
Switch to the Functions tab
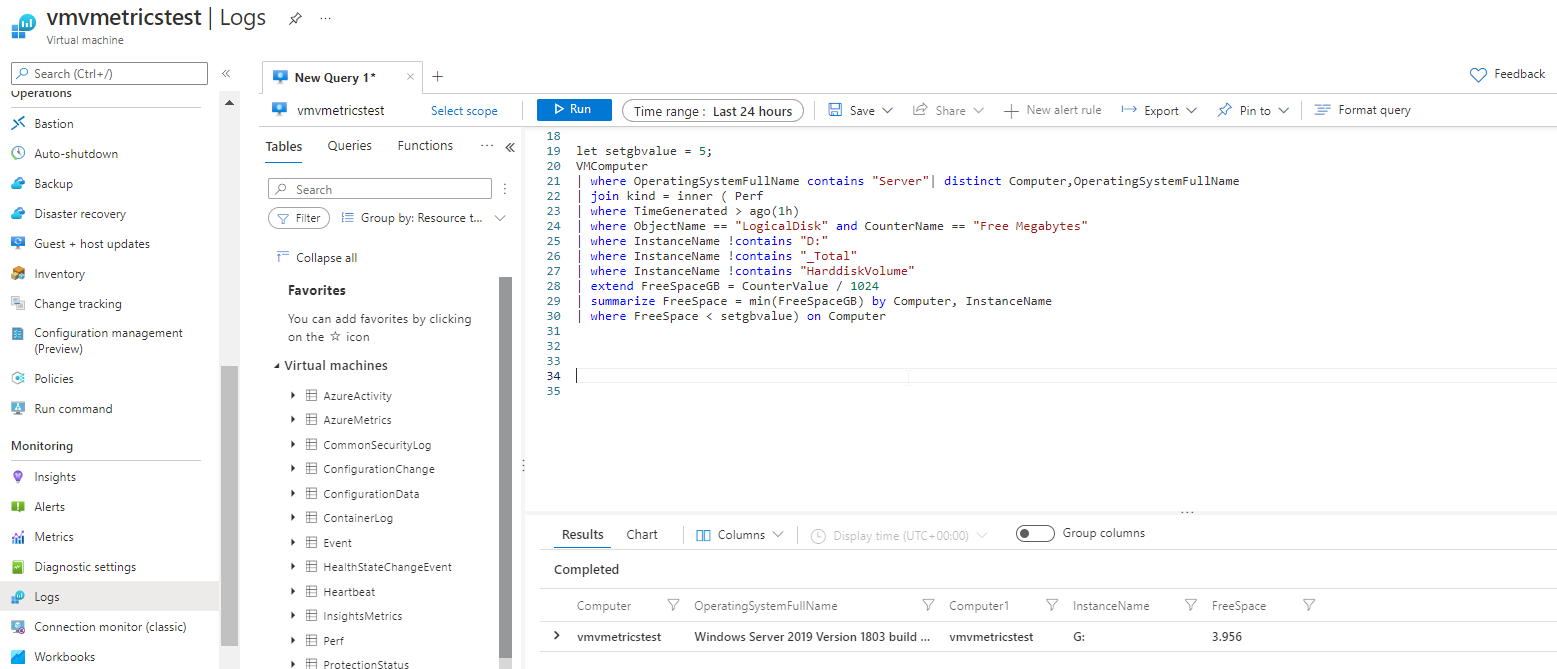(x=425, y=146)
